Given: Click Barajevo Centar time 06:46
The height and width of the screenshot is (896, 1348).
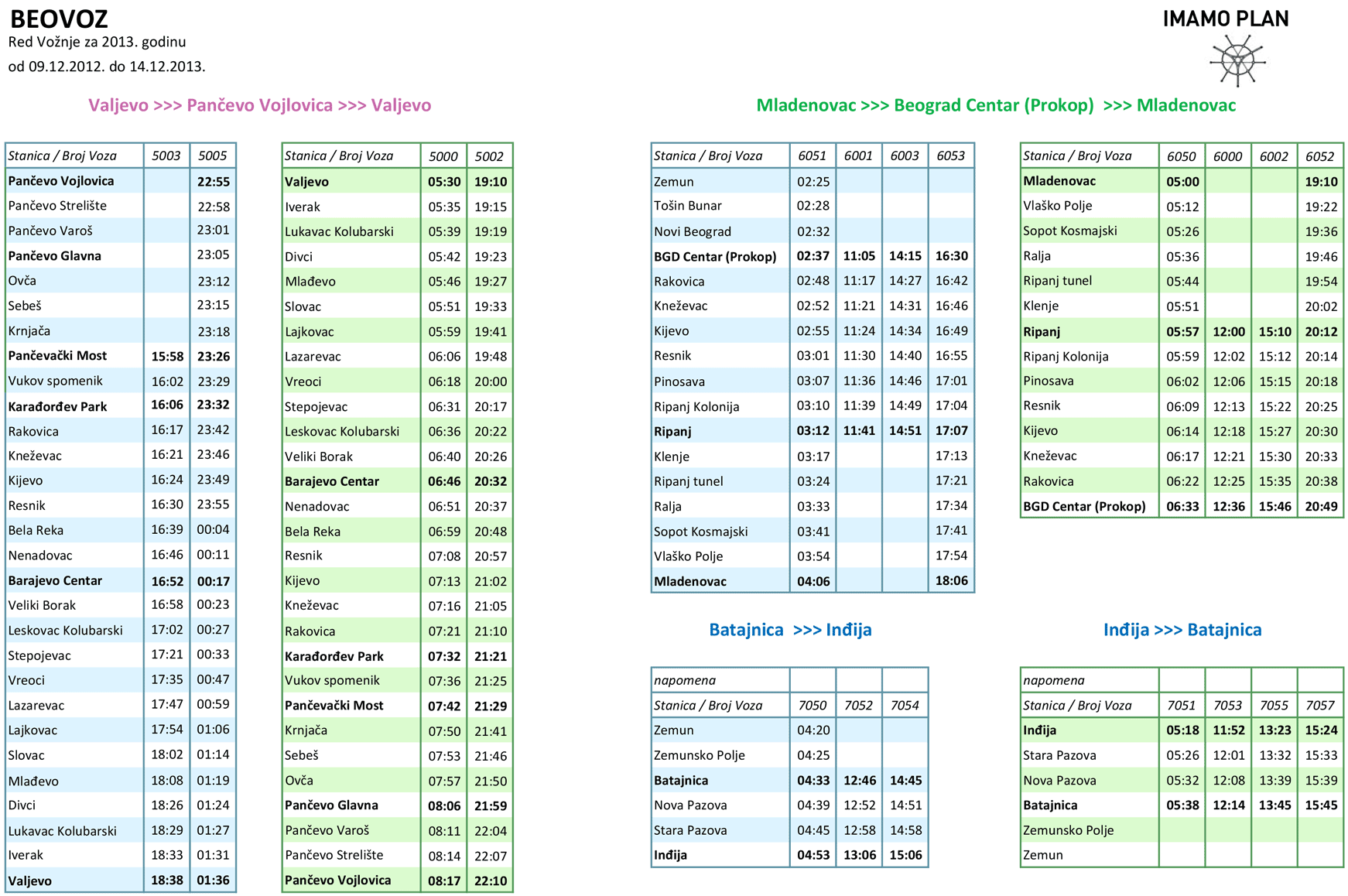Looking at the screenshot, I should coord(444,480).
